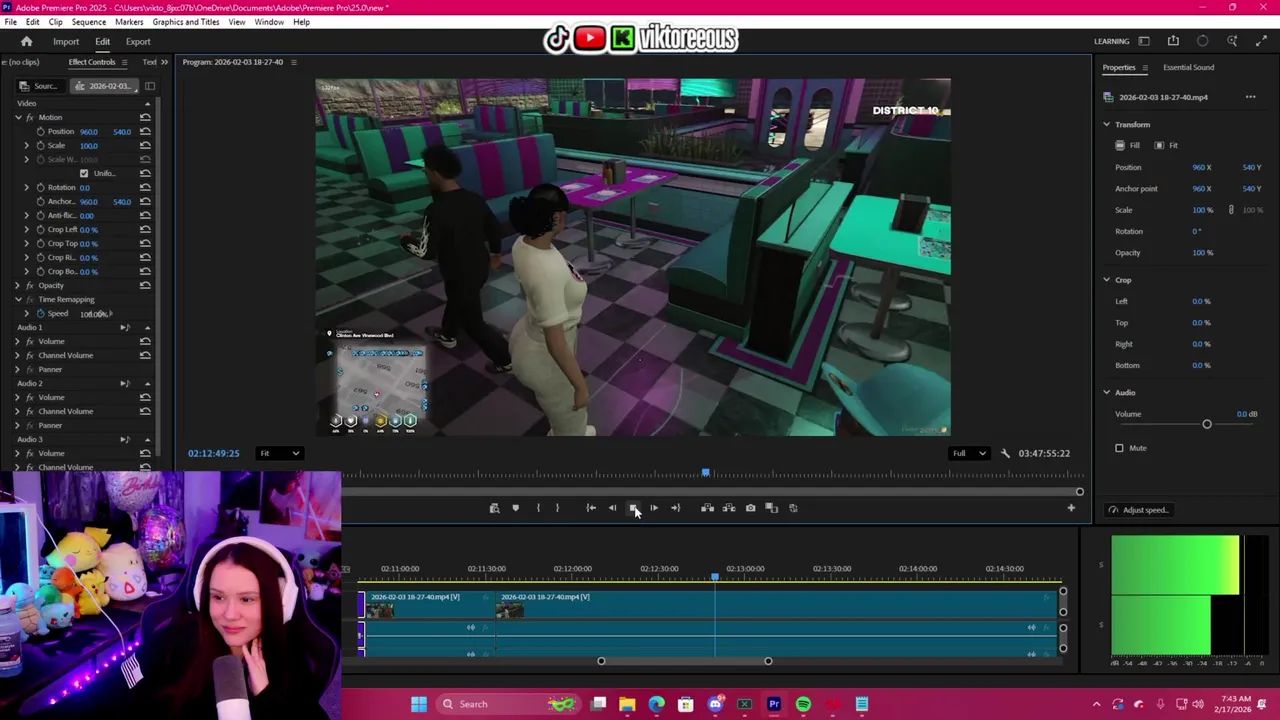Toggle animation stopwatch for Anchor Point
This screenshot has height=720, width=1280.
click(x=41, y=201)
